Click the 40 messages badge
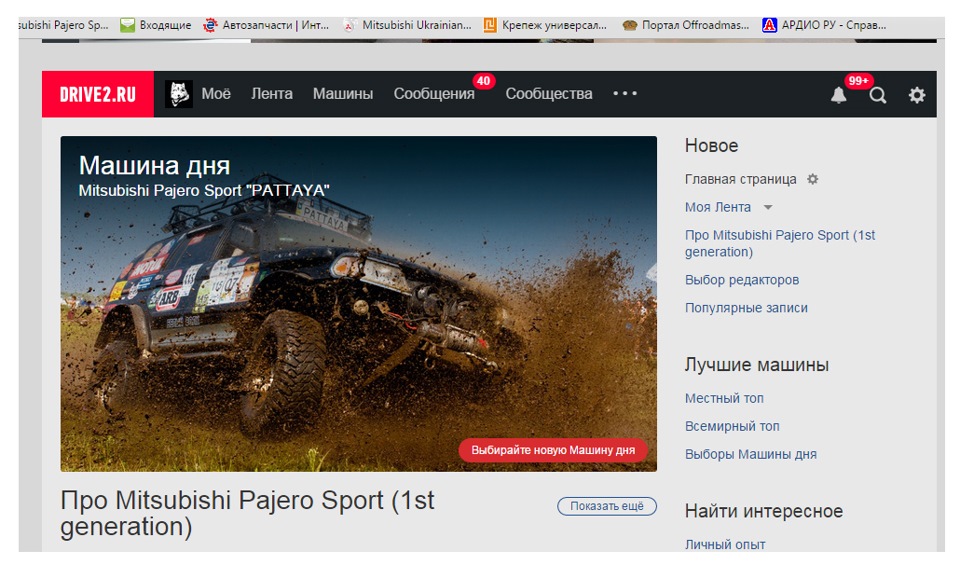The width and height of the screenshot is (960, 565). 483,81
